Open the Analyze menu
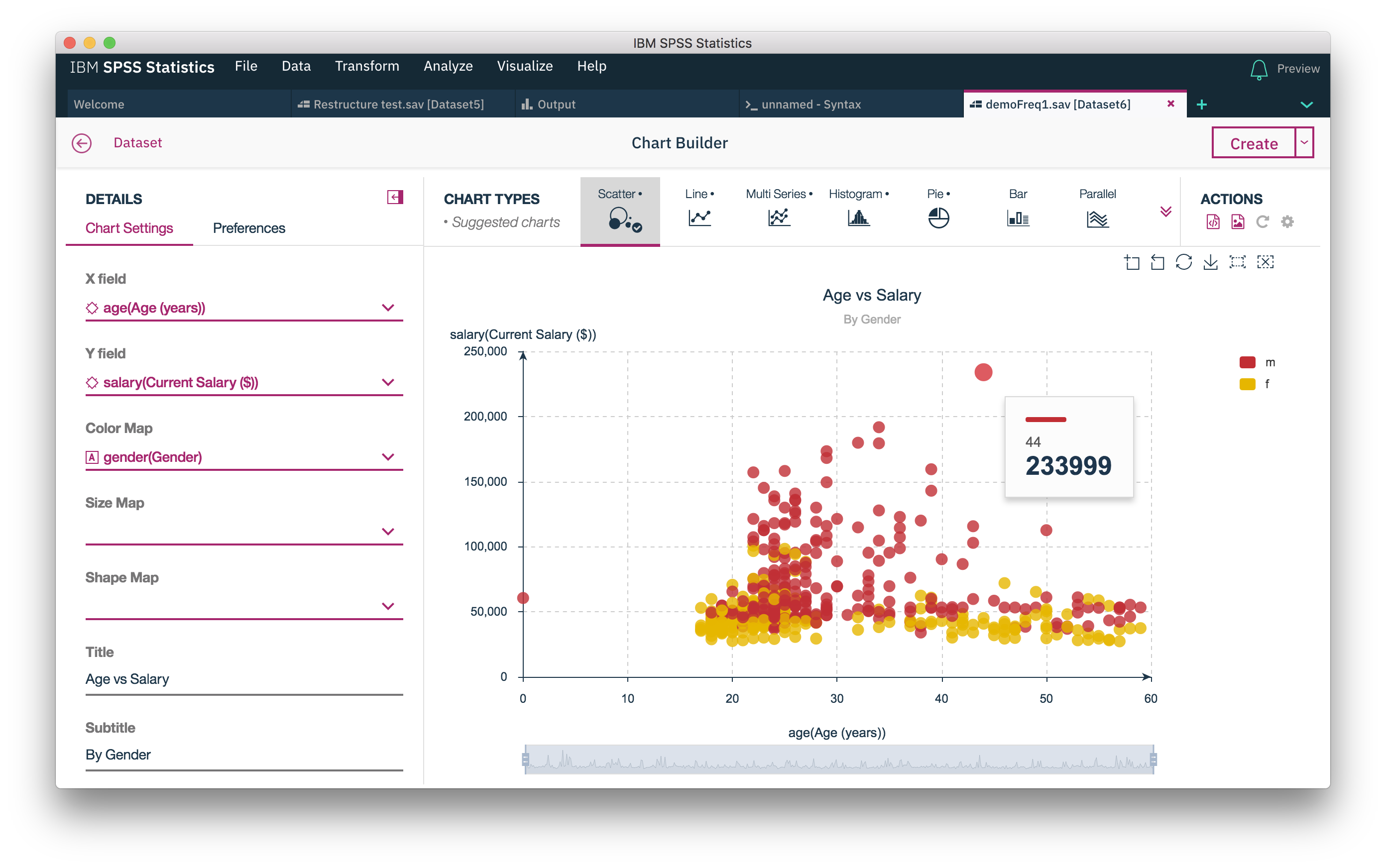This screenshot has width=1386, height=868. pyautogui.click(x=449, y=66)
